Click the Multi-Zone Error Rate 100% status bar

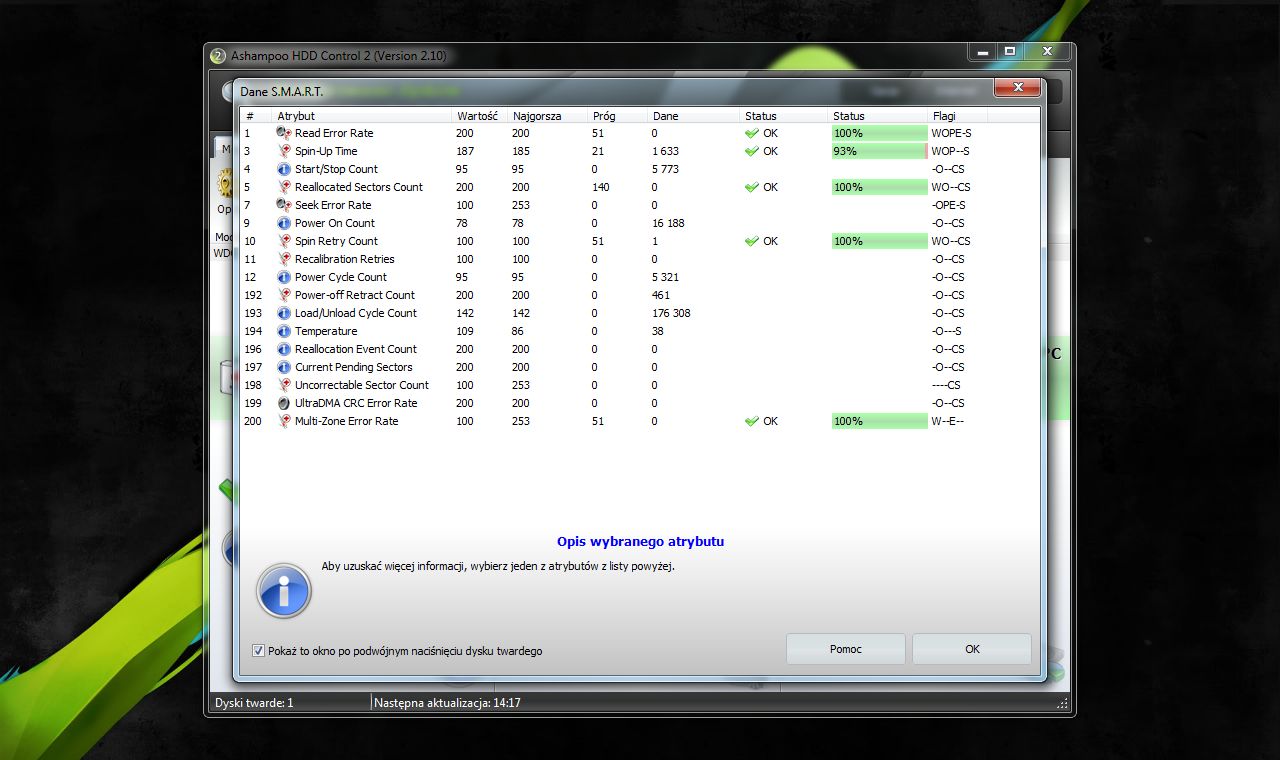[880, 421]
